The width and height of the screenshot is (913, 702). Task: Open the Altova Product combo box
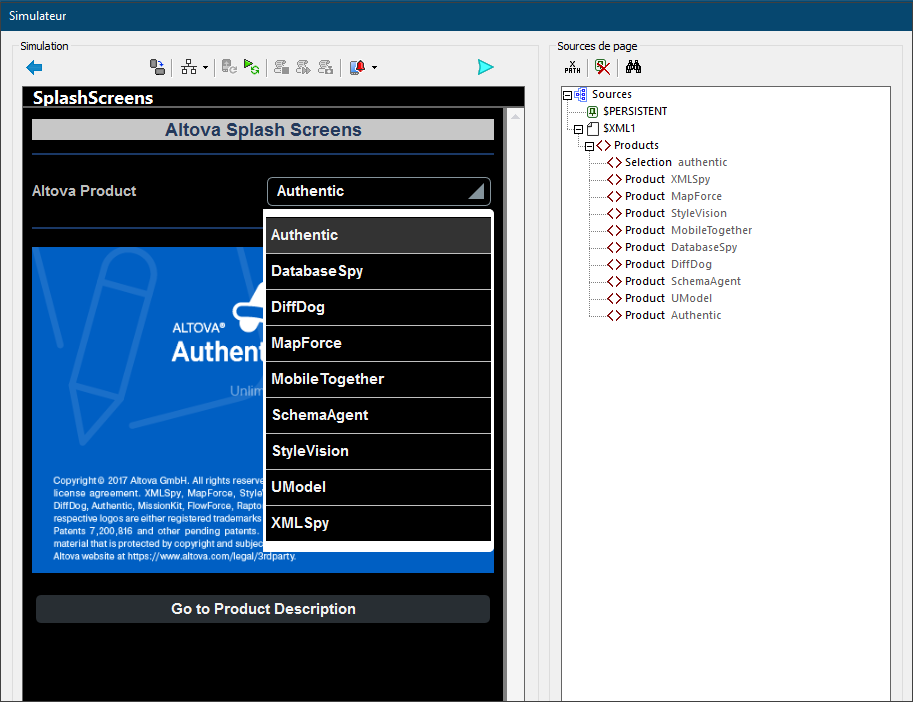379,191
